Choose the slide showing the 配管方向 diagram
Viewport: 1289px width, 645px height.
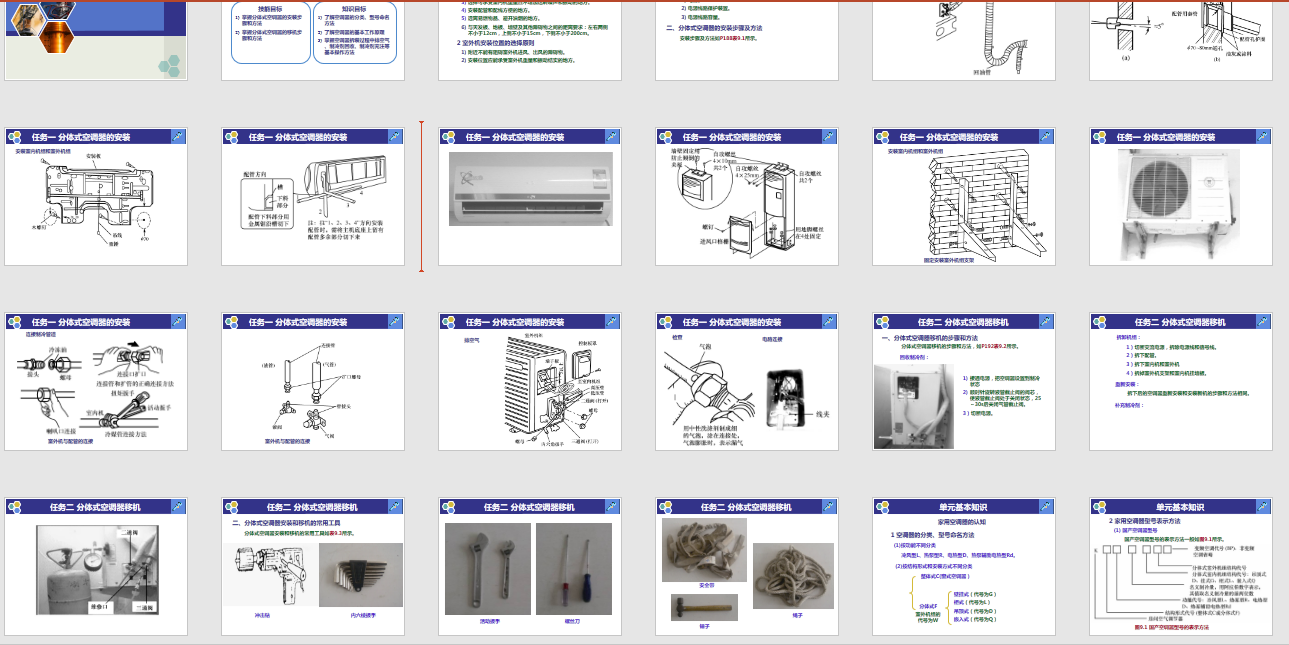313,196
